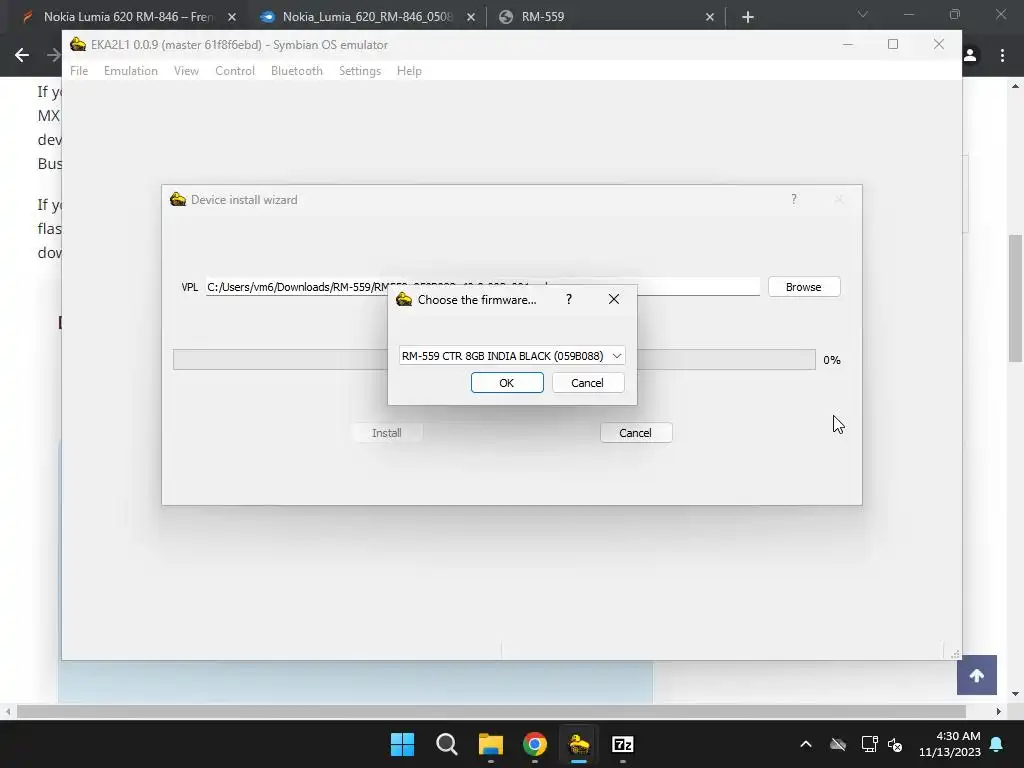The image size is (1024, 768).
Task: Open EKA2L1 emulator taskbar icon
Action: pyautogui.click(x=579, y=744)
